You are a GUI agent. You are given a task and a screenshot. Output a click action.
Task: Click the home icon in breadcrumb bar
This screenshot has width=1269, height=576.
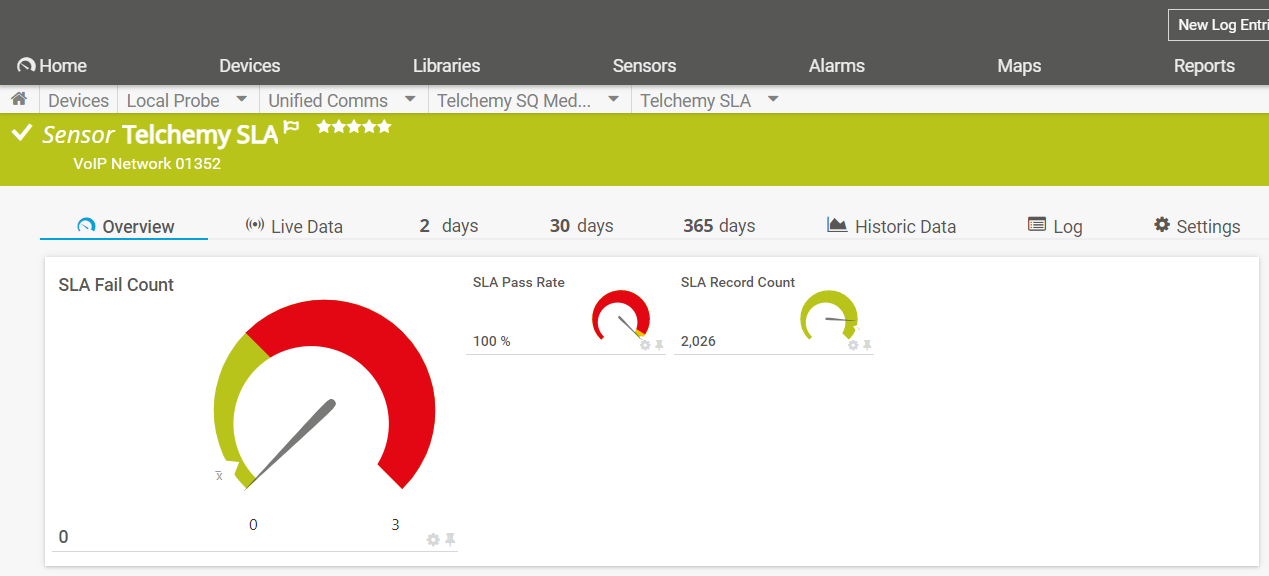(x=18, y=99)
